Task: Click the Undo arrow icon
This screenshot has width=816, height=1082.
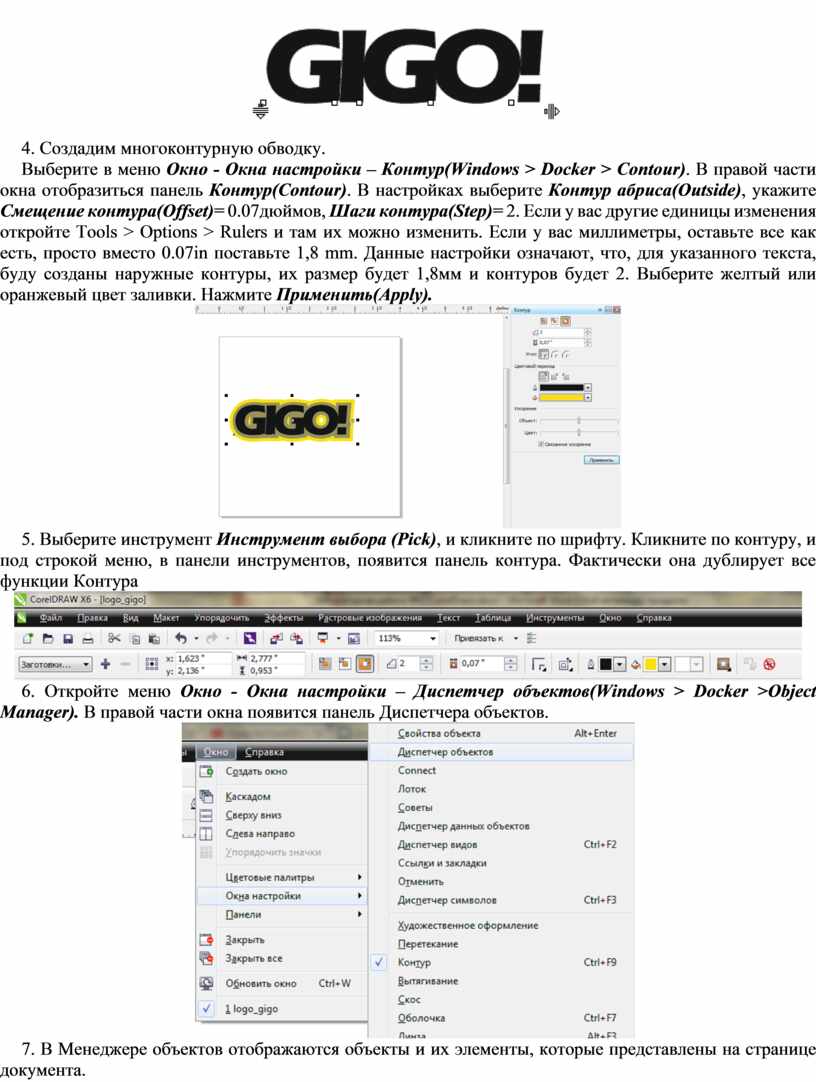Action: coord(181,638)
